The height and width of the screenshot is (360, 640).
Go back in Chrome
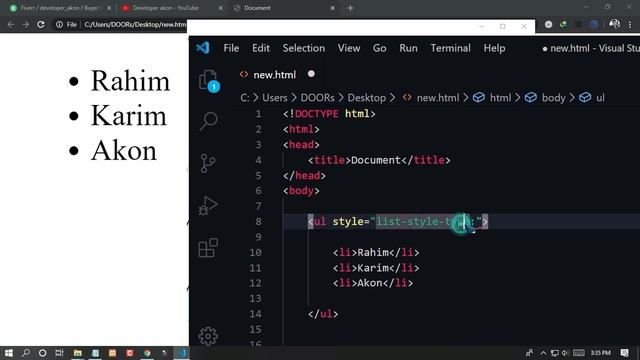tap(11, 24)
